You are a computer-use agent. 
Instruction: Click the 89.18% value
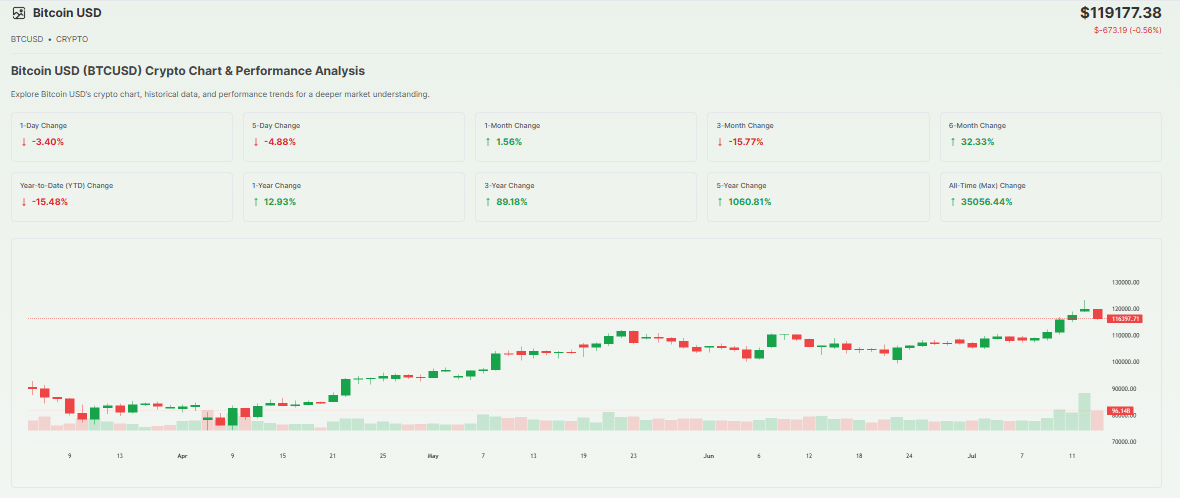click(x=512, y=202)
